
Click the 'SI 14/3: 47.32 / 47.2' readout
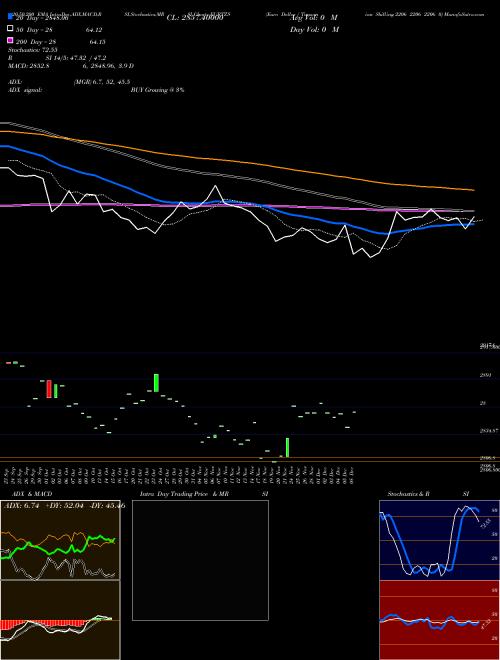point(76,58)
